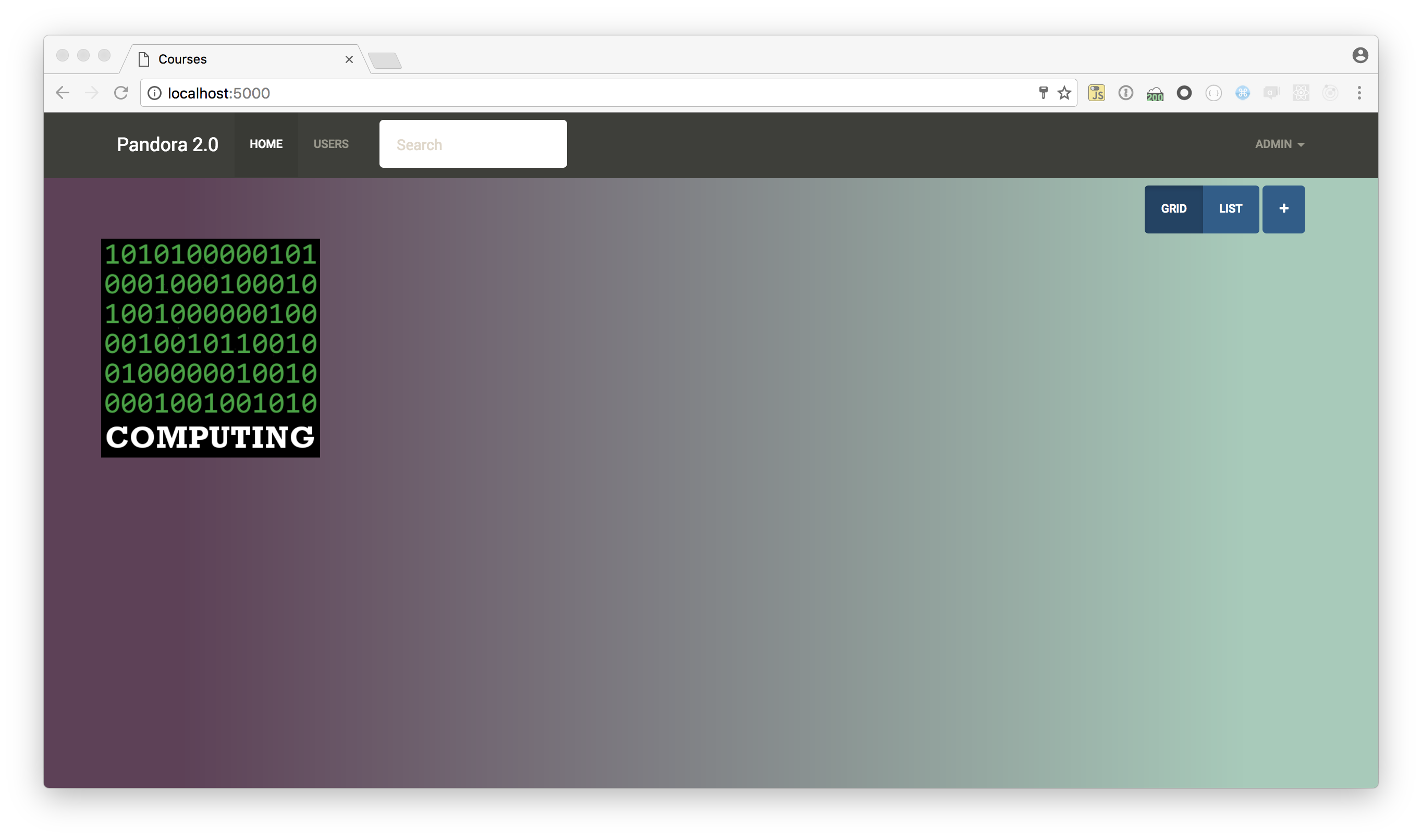Focus the Search input field
The image size is (1422, 840).
pyautogui.click(x=473, y=144)
